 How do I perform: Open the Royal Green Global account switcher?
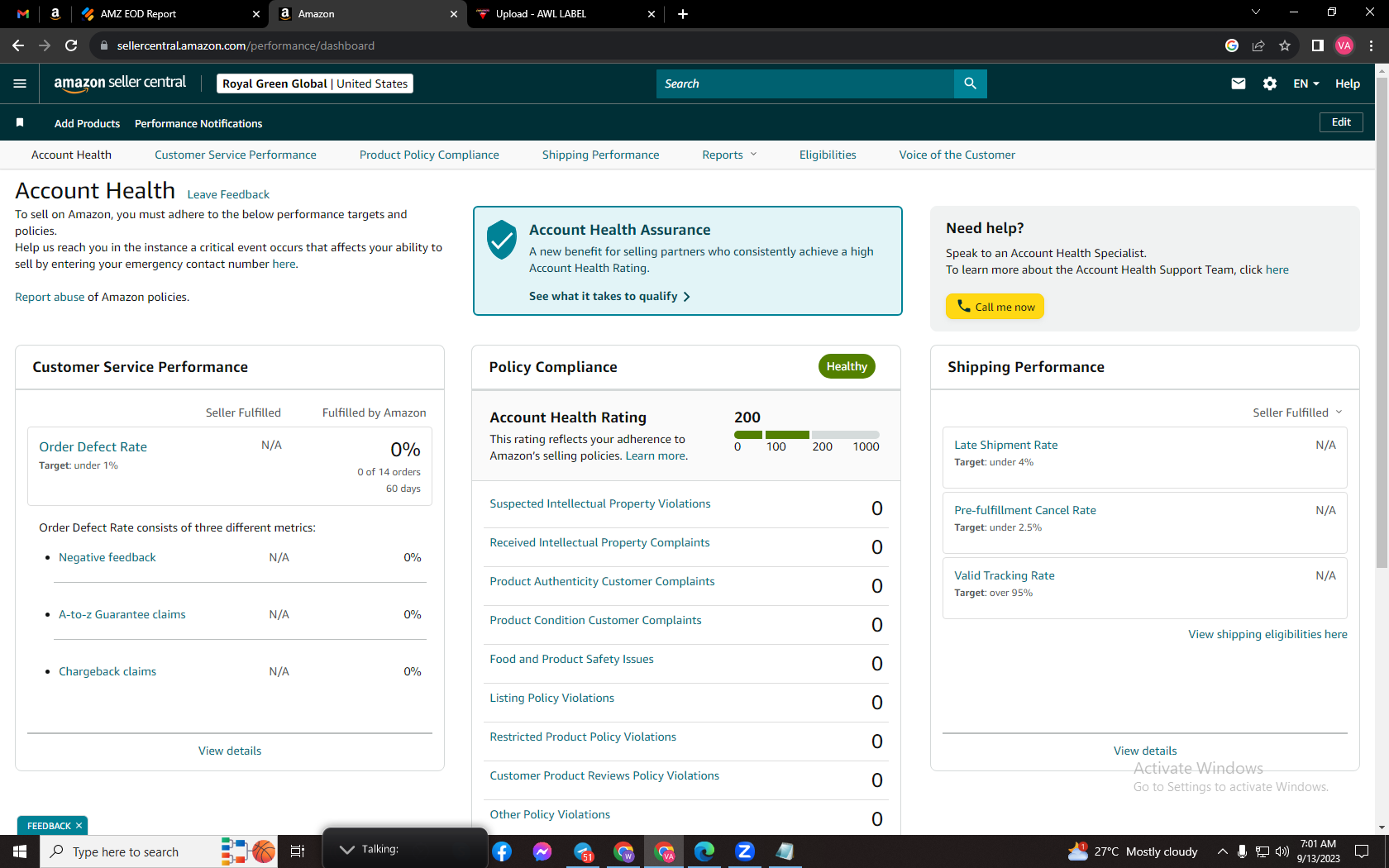pyautogui.click(x=315, y=83)
